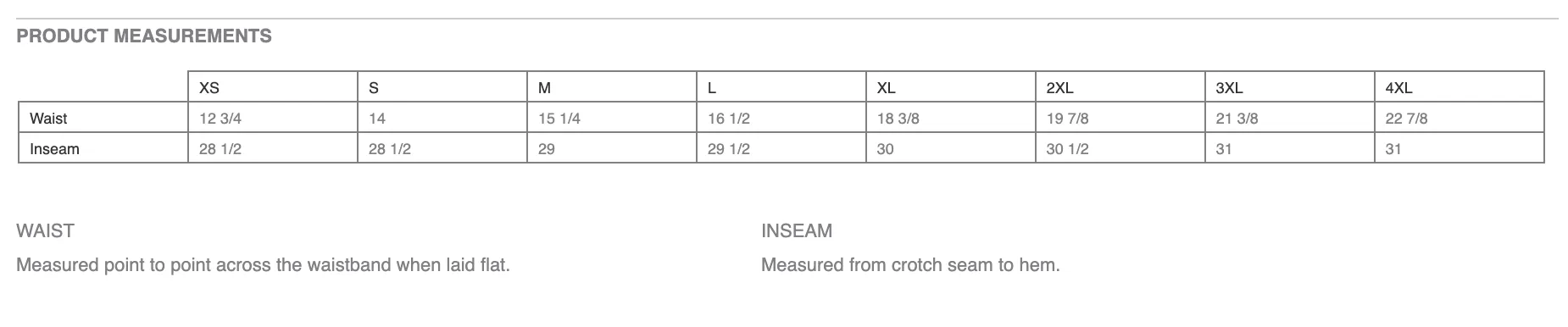Click the 29 inseam cell for M
Viewport: 1568px width, 327px height.
[x=612, y=148]
